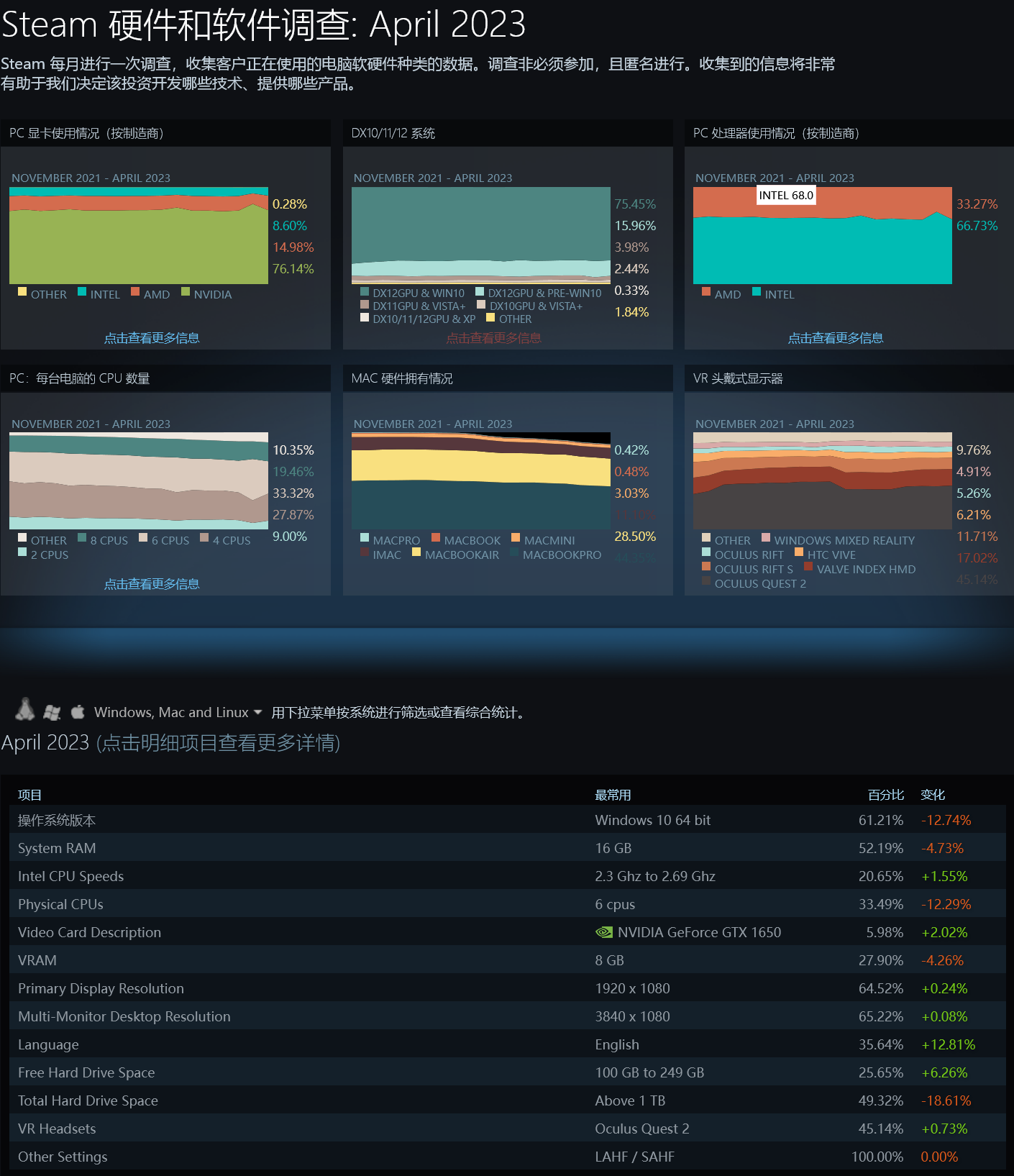Viewport: 1014px width, 1176px height.
Task: Click the MAC 硬件拥有情况 stacked chart
Action: click(480, 480)
